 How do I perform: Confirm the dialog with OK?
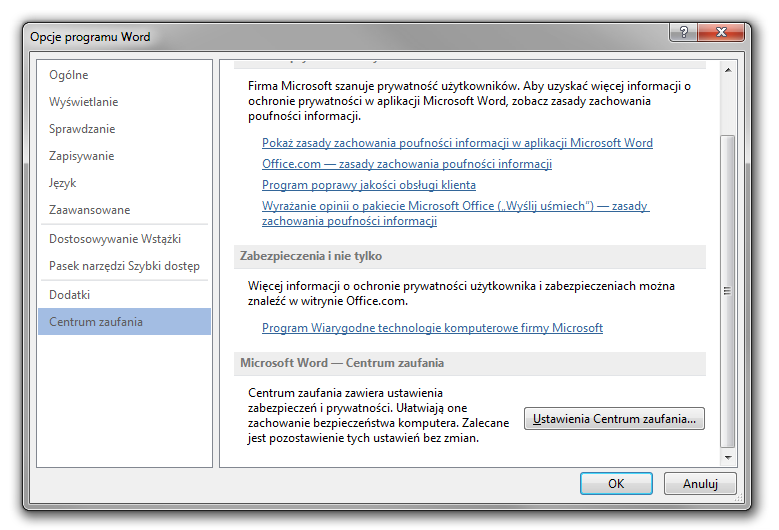pos(616,483)
